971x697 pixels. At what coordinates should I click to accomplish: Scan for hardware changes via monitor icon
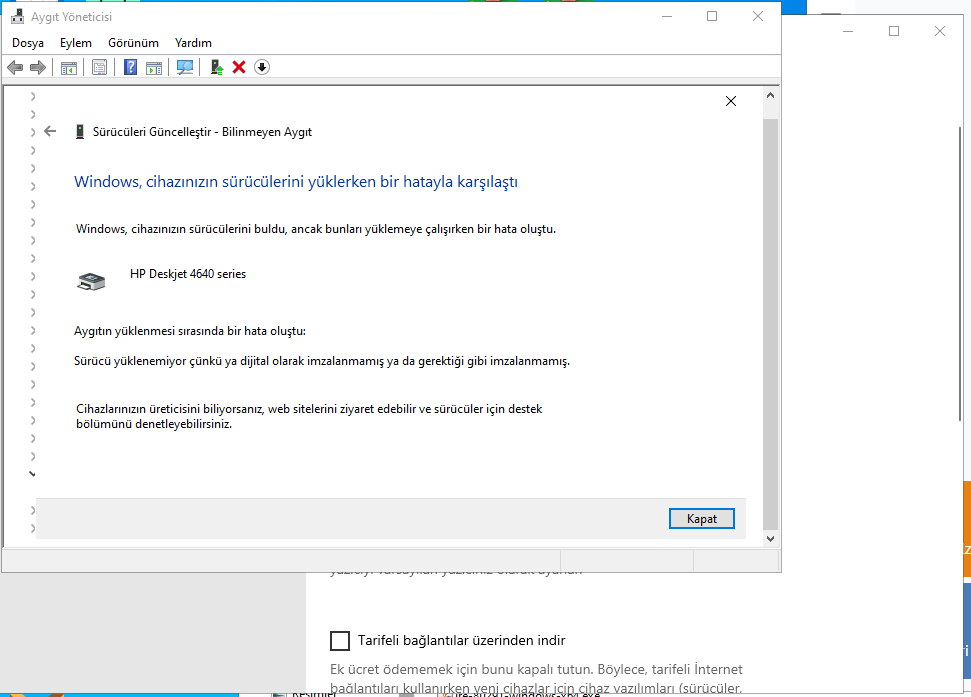(185, 67)
